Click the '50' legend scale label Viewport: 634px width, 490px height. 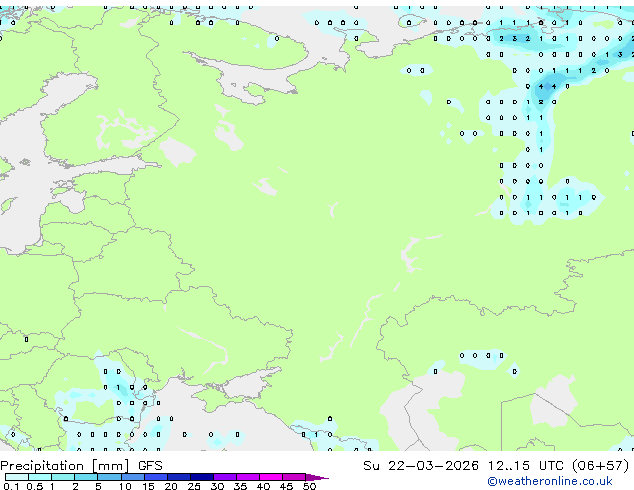click(309, 486)
